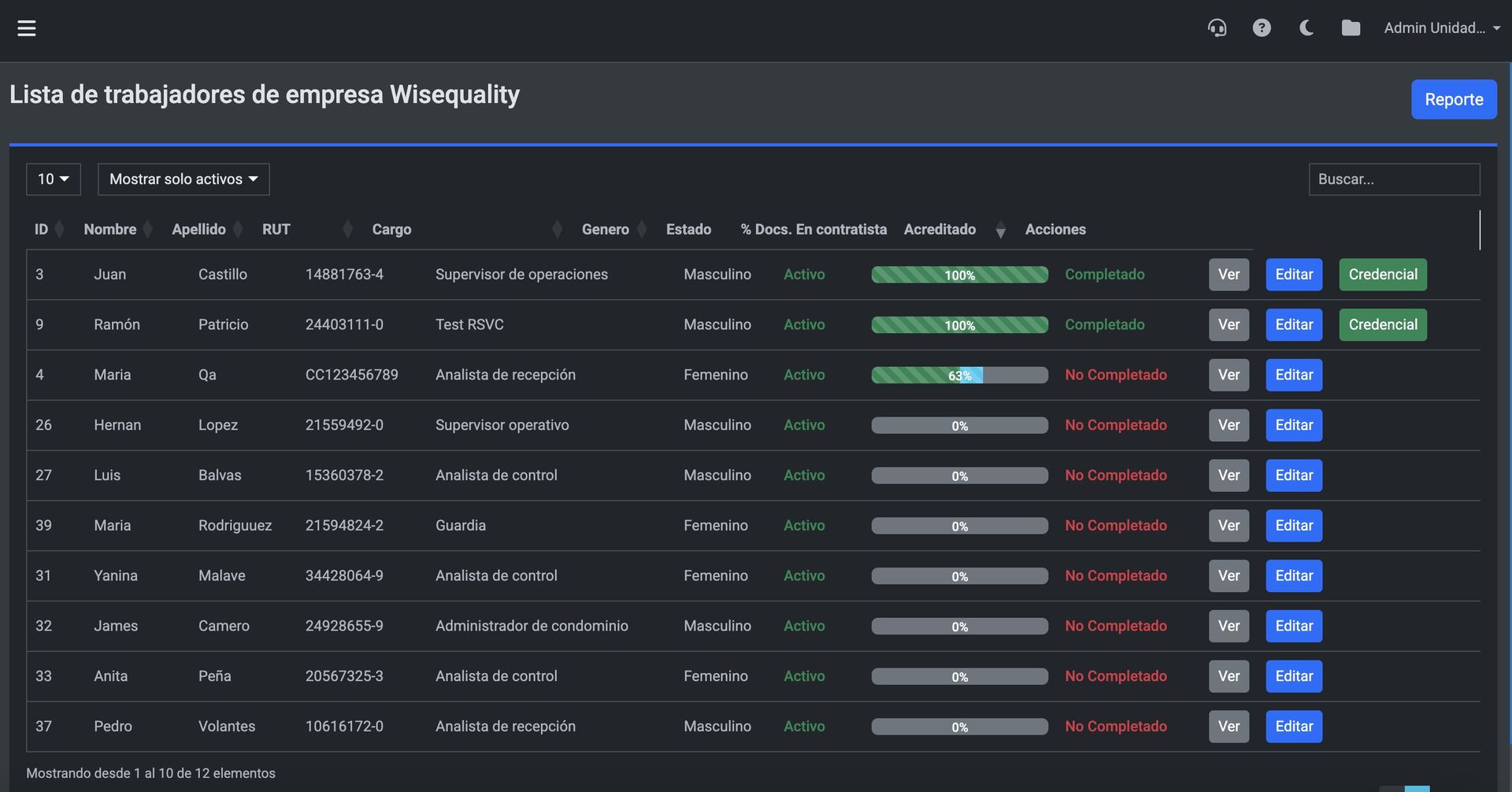The height and width of the screenshot is (792, 1512).
Task: Open the help question mark icon
Action: [x=1262, y=28]
